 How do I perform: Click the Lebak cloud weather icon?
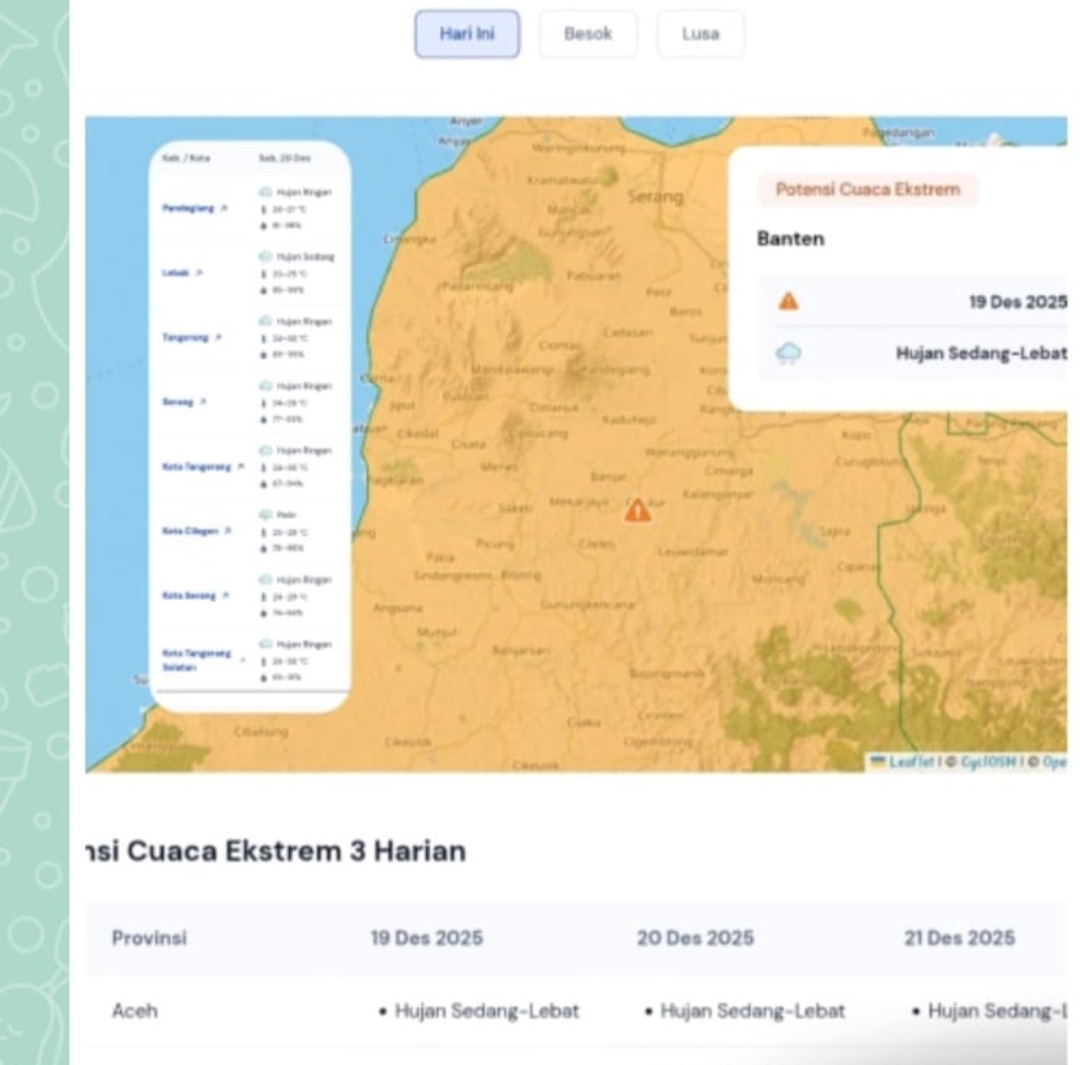(x=265, y=257)
